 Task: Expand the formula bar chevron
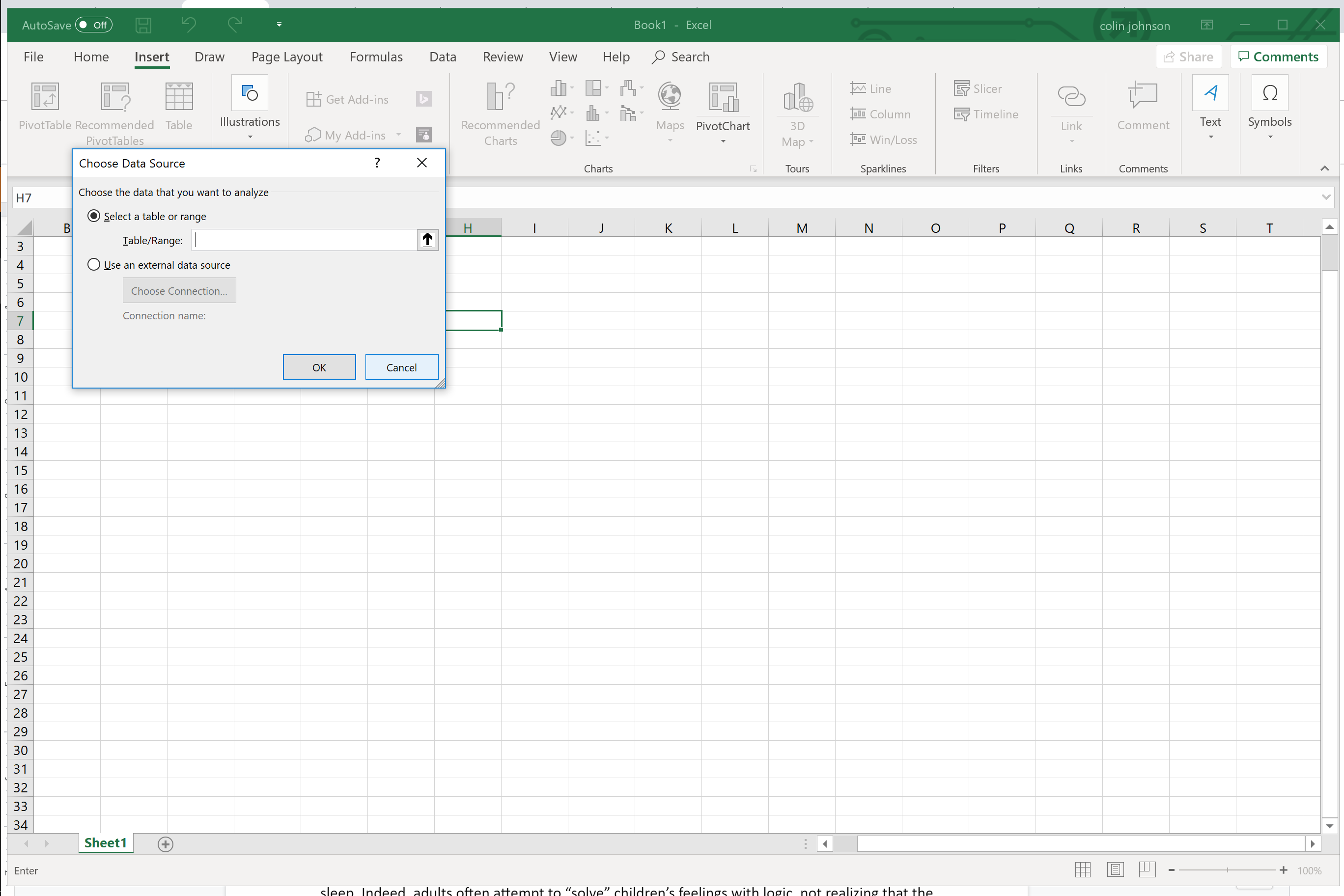(x=1326, y=197)
